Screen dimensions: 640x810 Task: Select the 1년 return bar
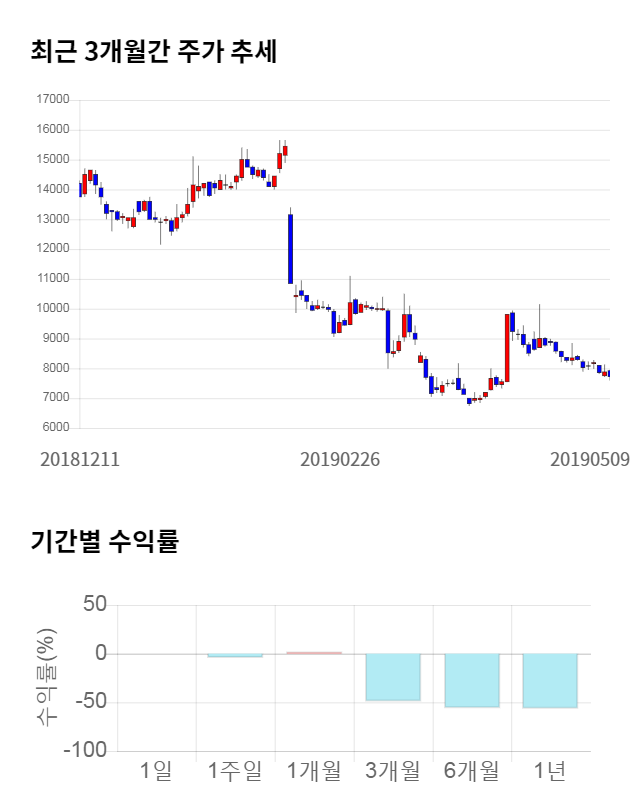(x=550, y=681)
